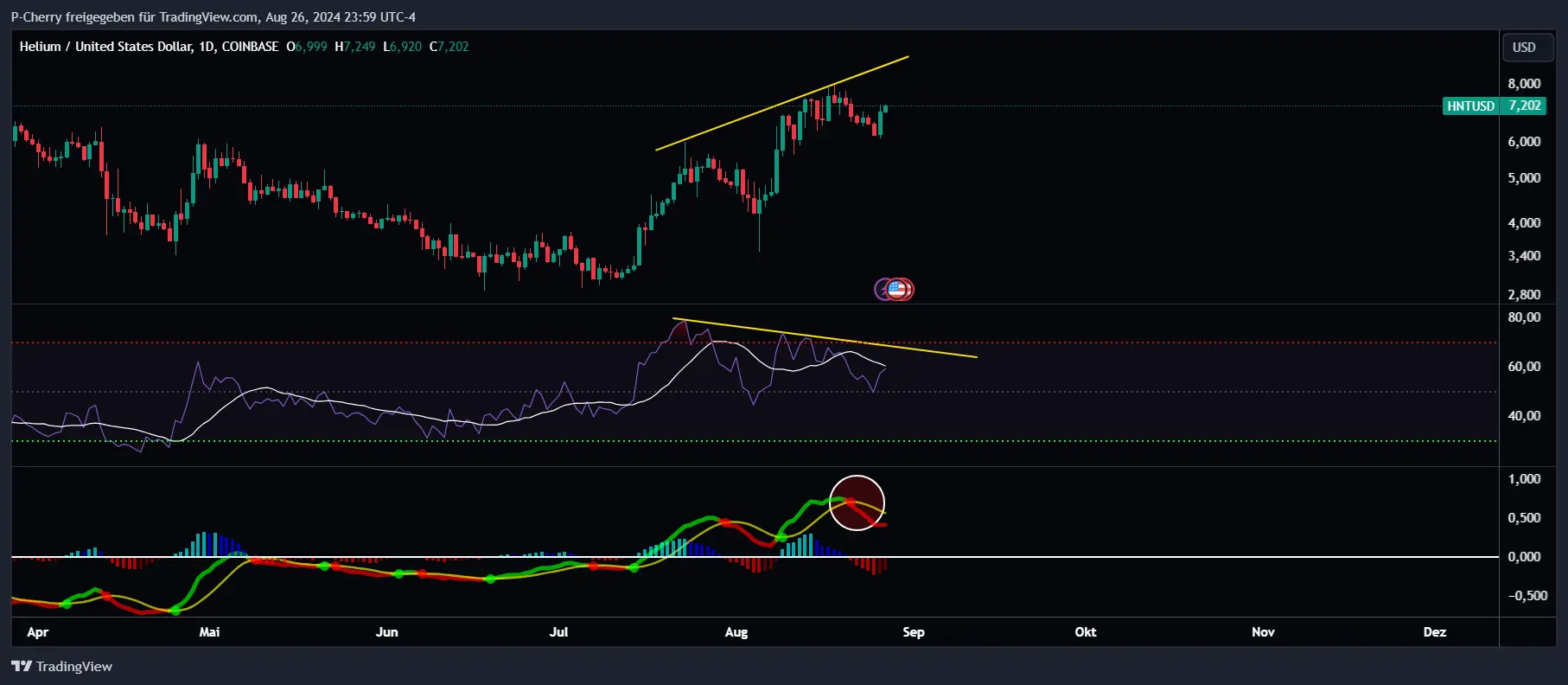Image resolution: width=1568 pixels, height=685 pixels.
Task: Click the 60,00 RSI scale label
Action: tap(1524, 367)
